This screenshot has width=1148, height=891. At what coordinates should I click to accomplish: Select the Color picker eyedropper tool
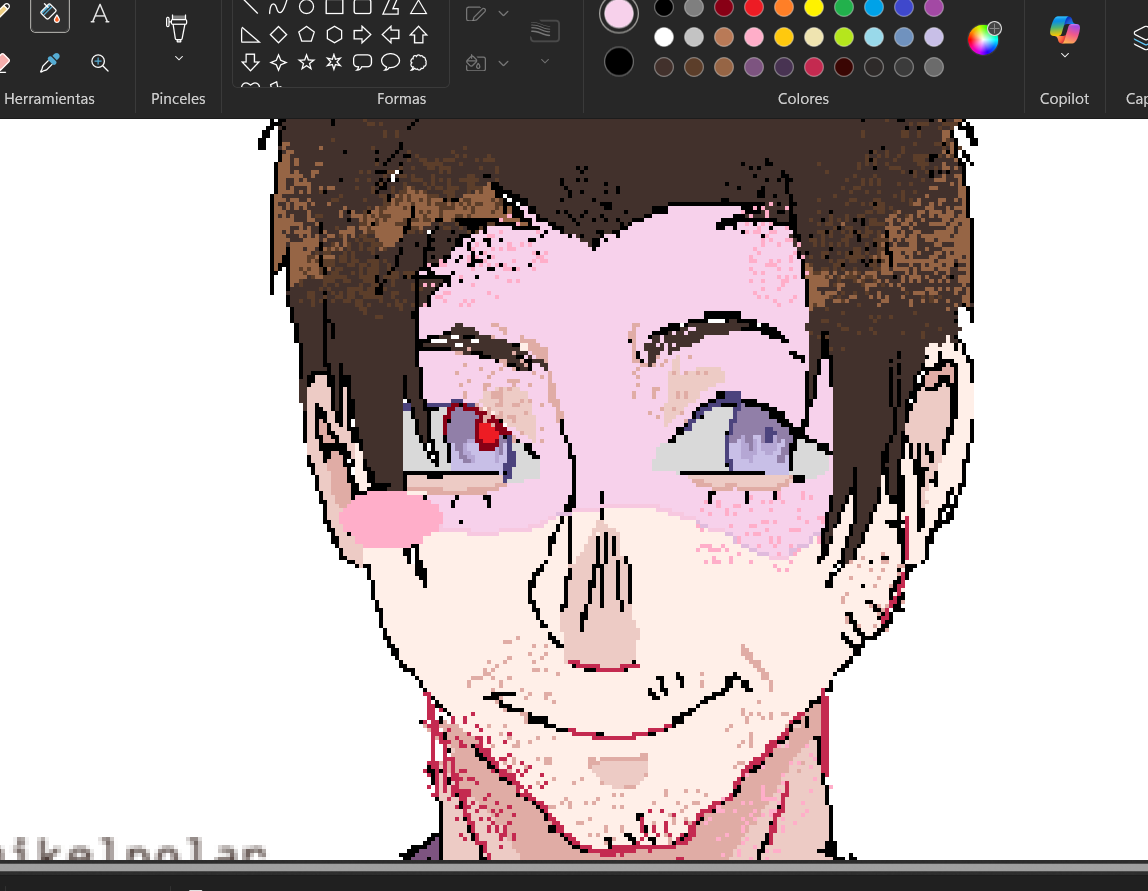pos(50,62)
